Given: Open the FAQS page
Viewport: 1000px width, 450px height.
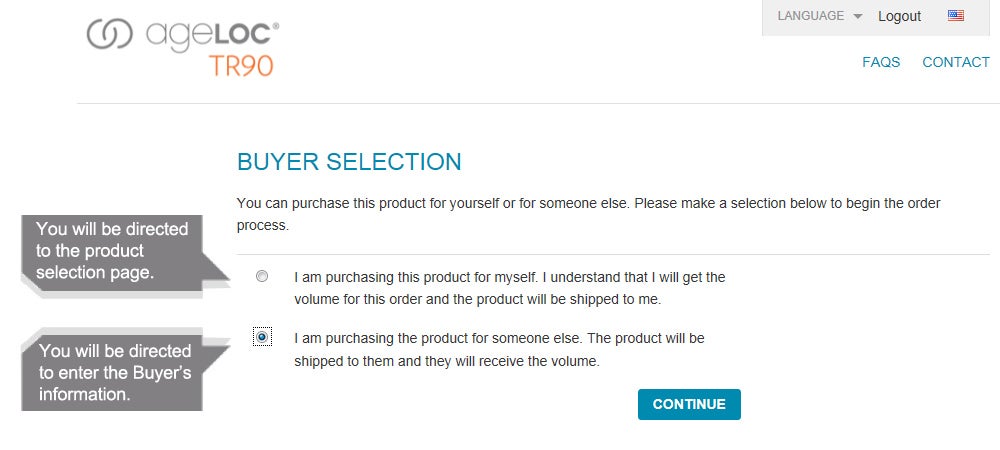Looking at the screenshot, I should point(881,62).
